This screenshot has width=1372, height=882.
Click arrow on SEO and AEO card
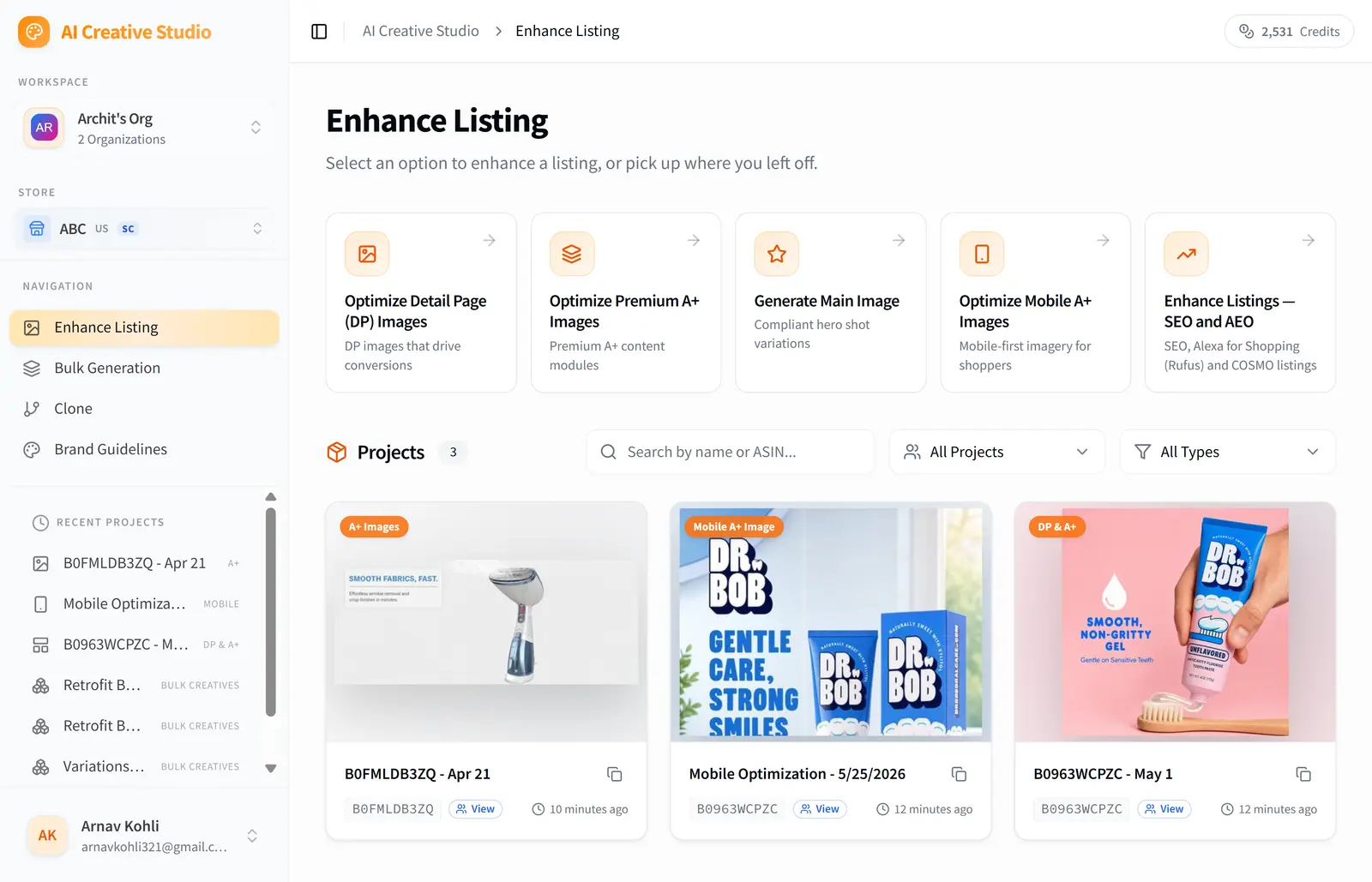pos(1309,241)
